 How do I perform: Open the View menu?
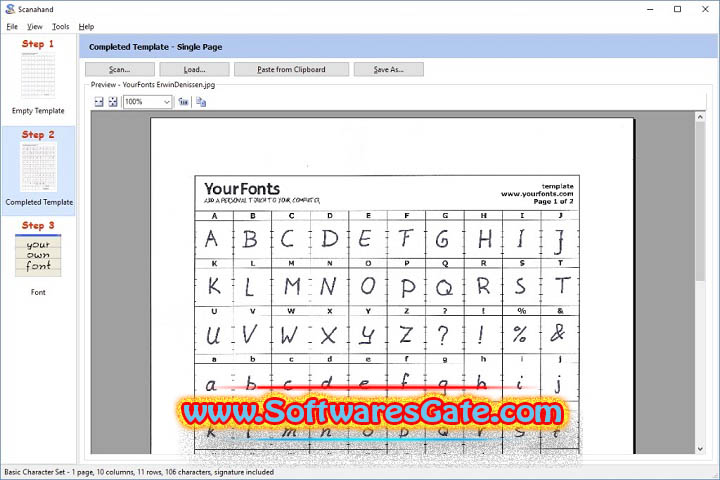pyautogui.click(x=34, y=27)
